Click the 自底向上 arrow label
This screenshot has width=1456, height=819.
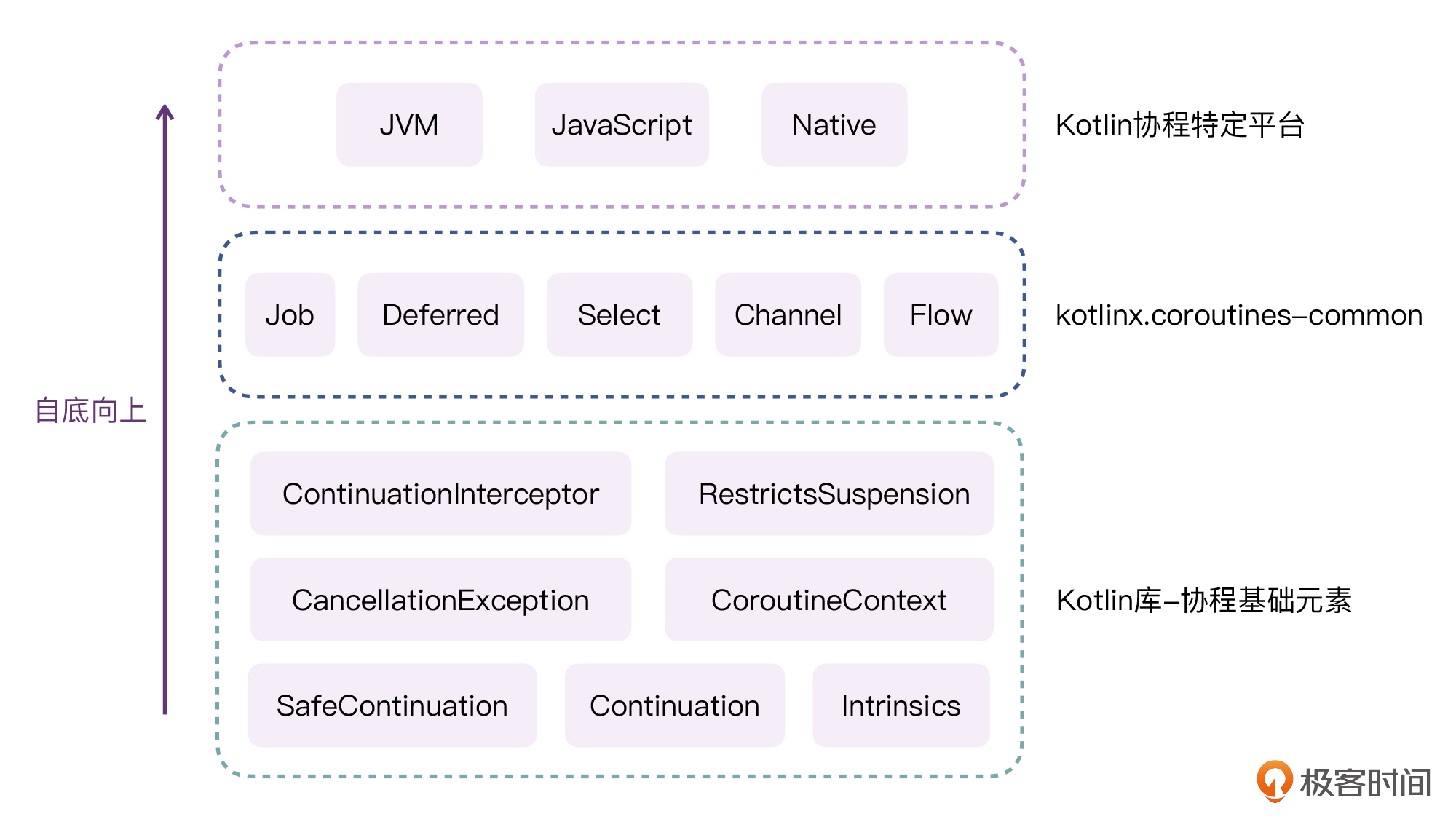click(91, 411)
